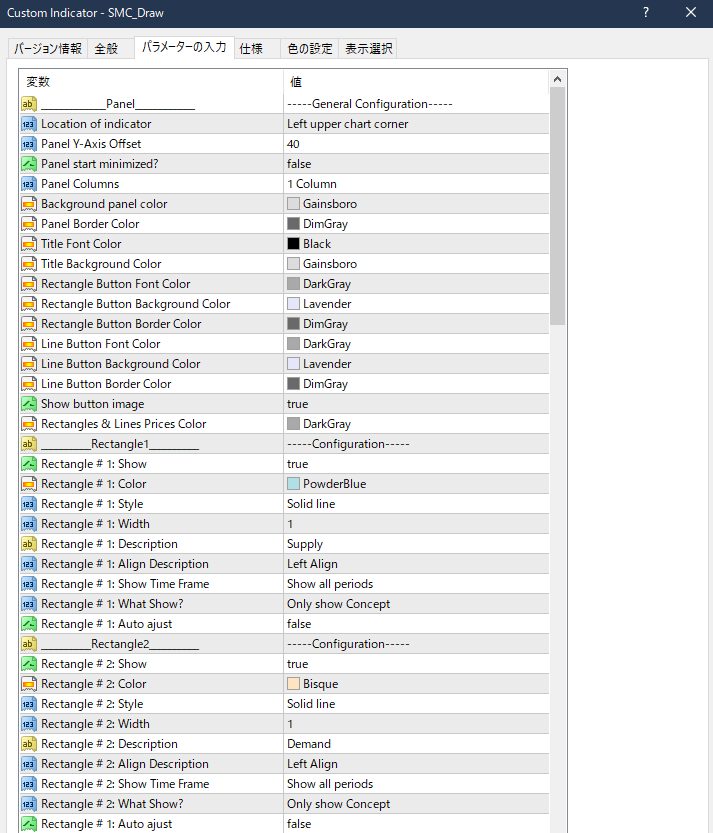Click the color icon for Rectangle Button Background Color

pos(29,304)
